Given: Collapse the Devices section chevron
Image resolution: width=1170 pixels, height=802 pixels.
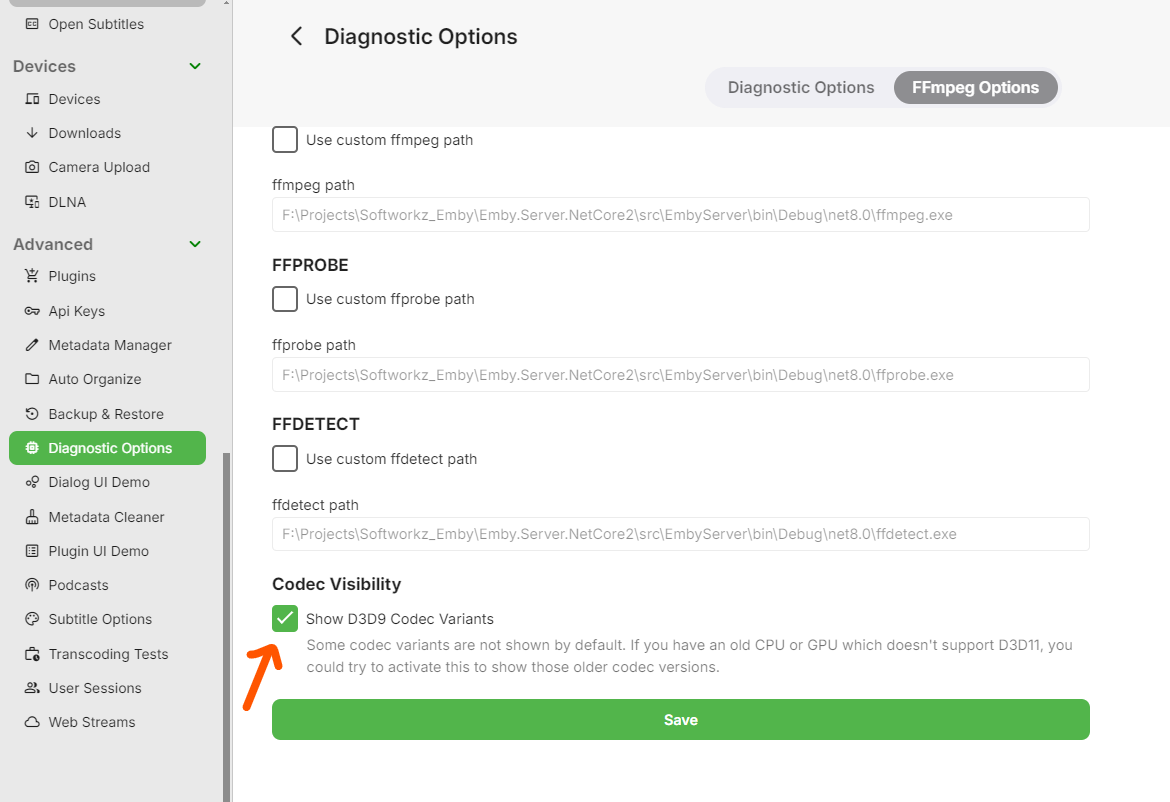Looking at the screenshot, I should tap(195, 66).
